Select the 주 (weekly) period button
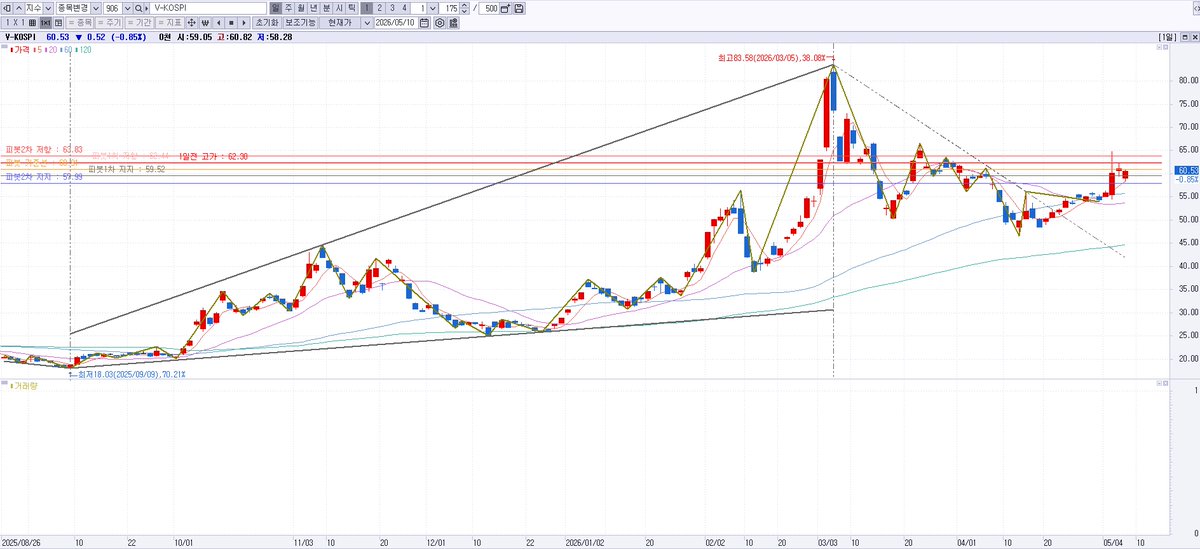Viewport: 1200px width, 549px height. click(x=288, y=8)
